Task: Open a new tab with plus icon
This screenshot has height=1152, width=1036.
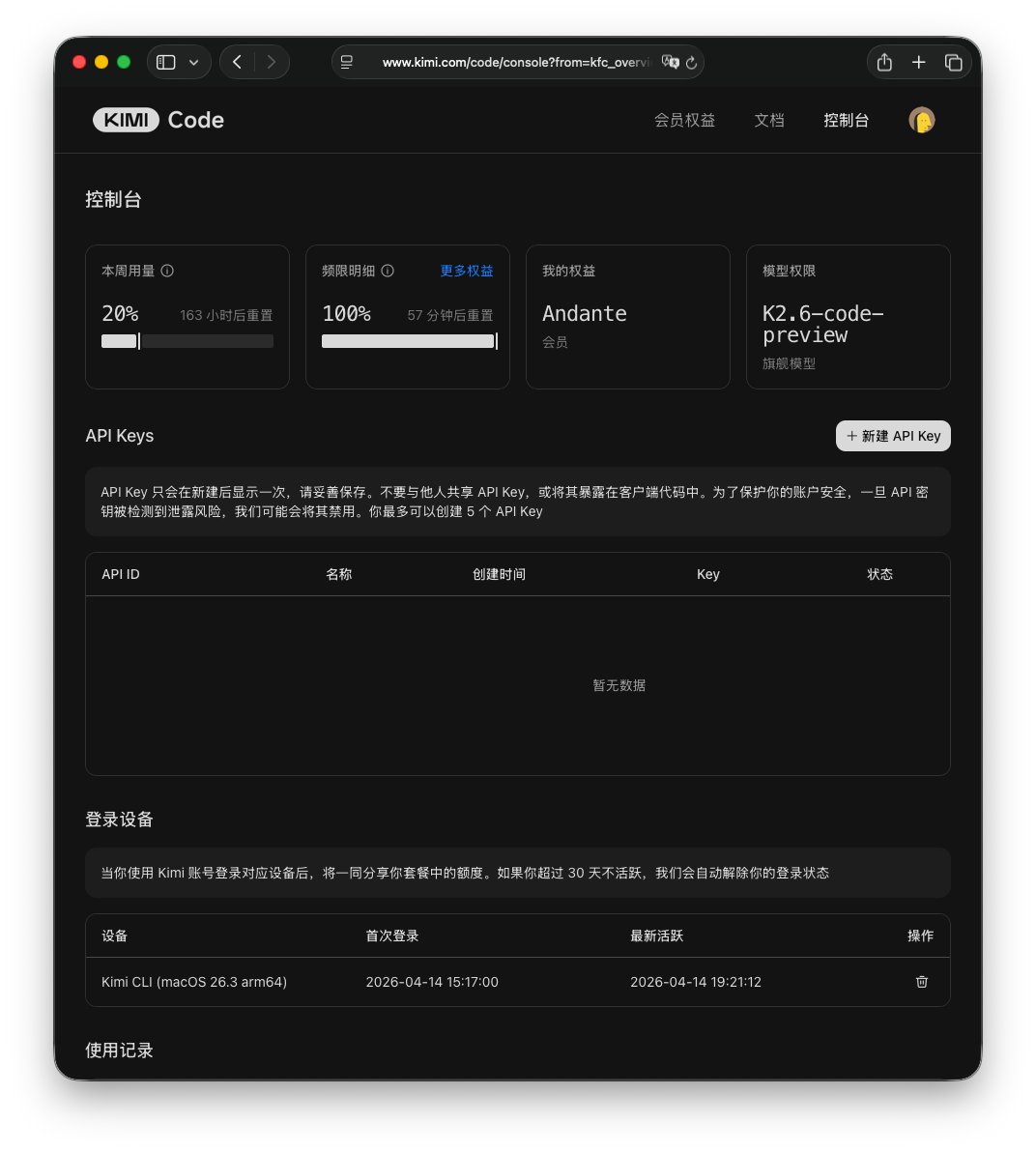Action: [918, 63]
